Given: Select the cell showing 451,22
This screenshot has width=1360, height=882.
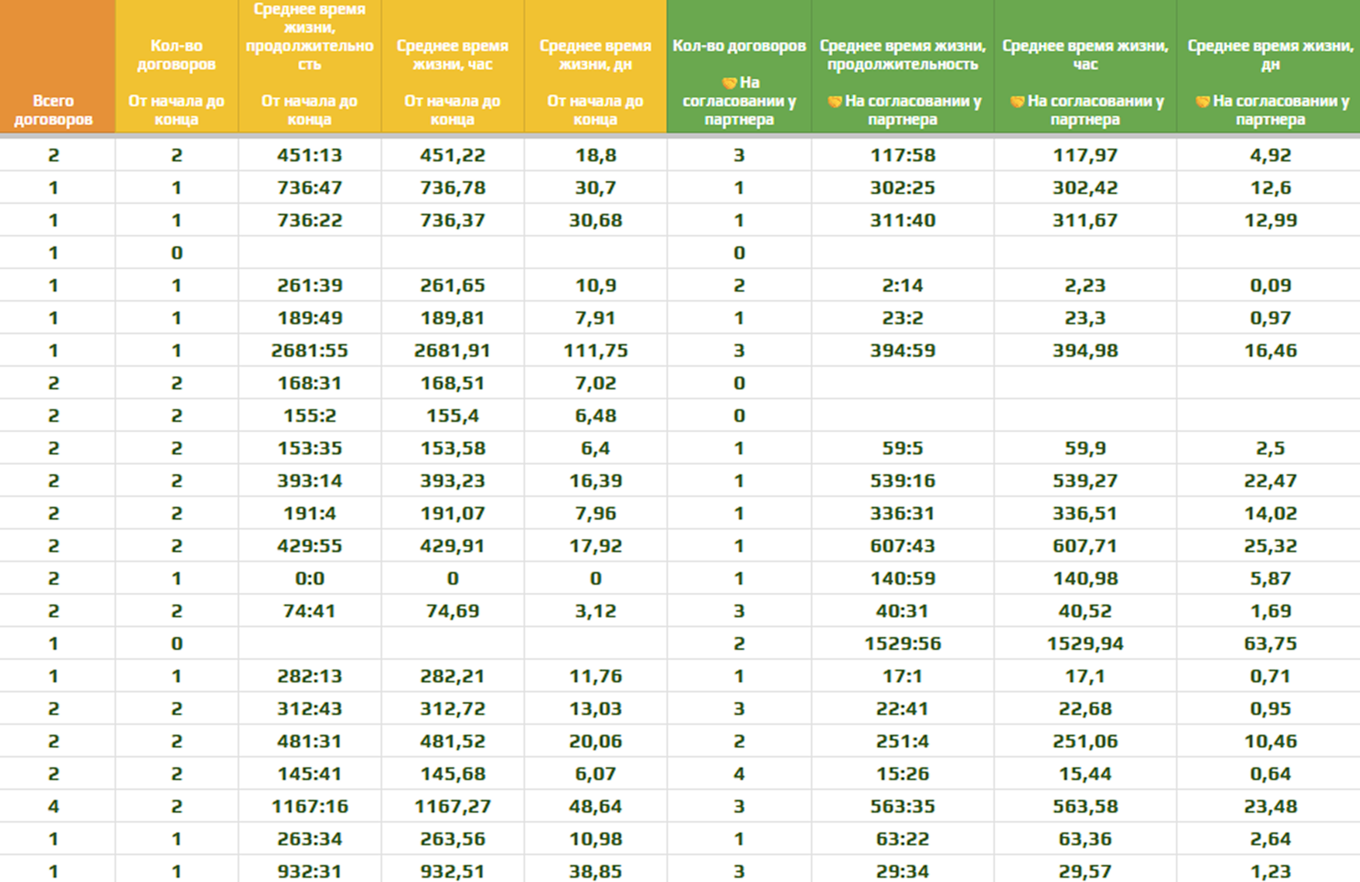Looking at the screenshot, I should tap(452, 155).
